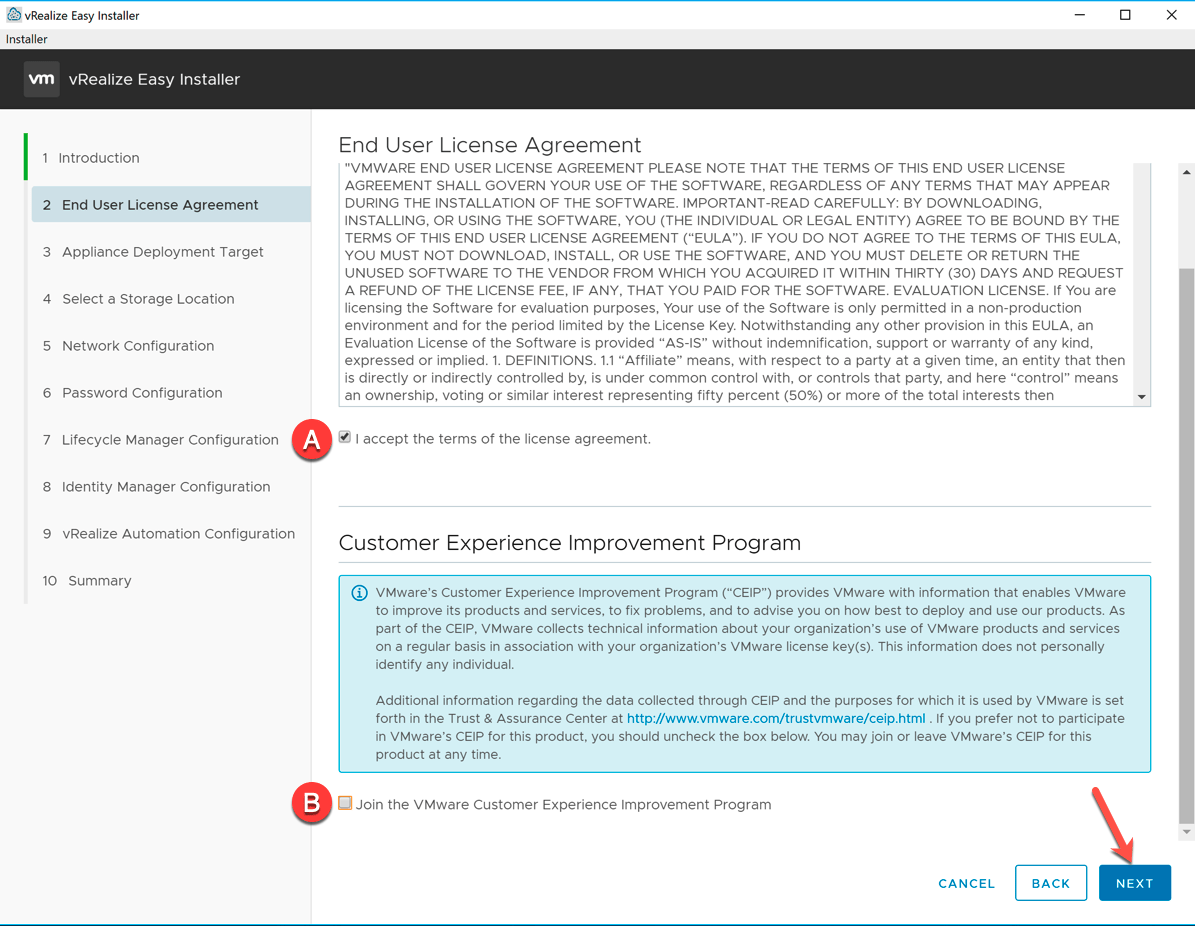Click the EULA text box scroll down arrow
The width and height of the screenshot is (1195, 926).
[1141, 396]
